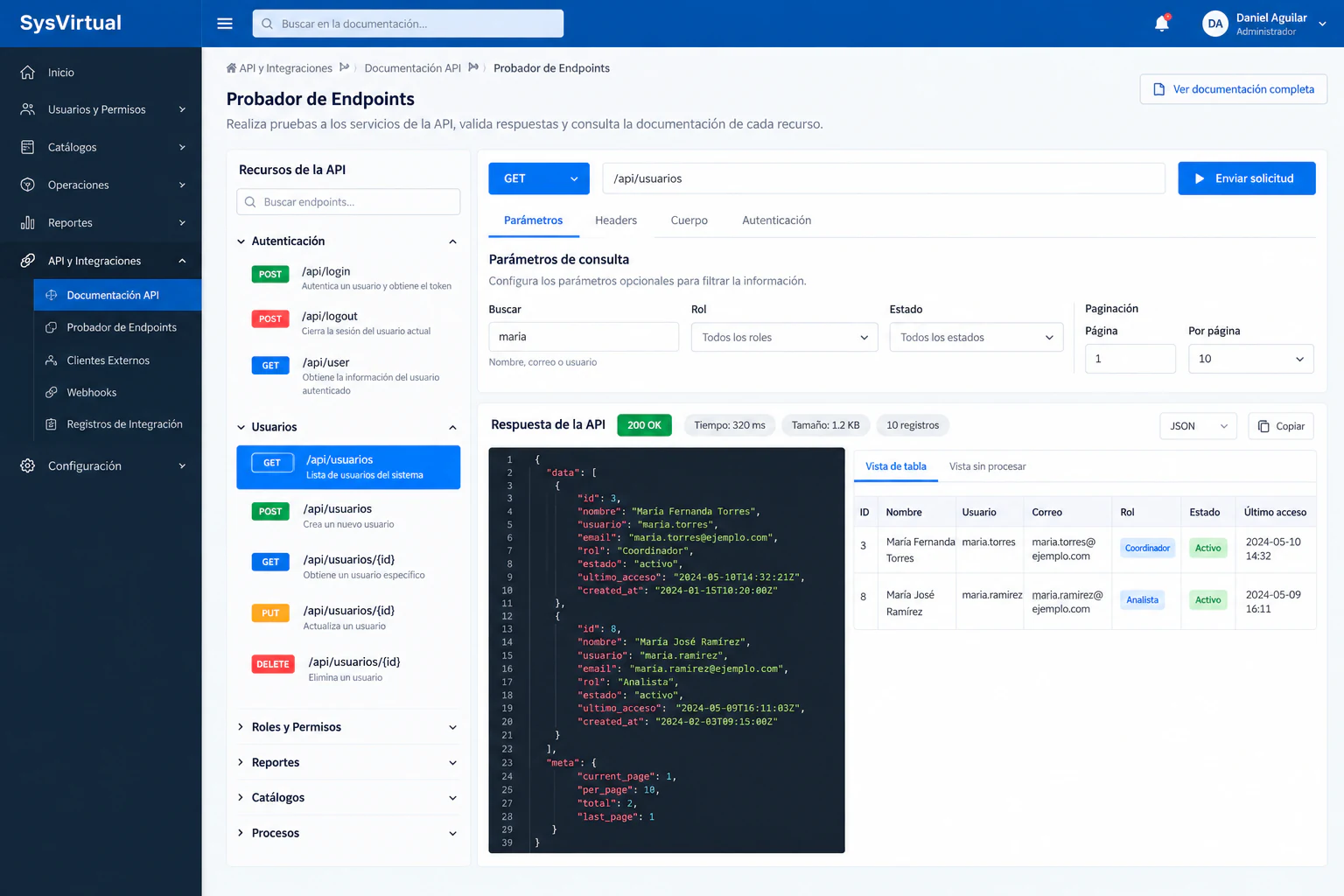
Task: Click the Registros de Integración icon
Action: click(52, 424)
